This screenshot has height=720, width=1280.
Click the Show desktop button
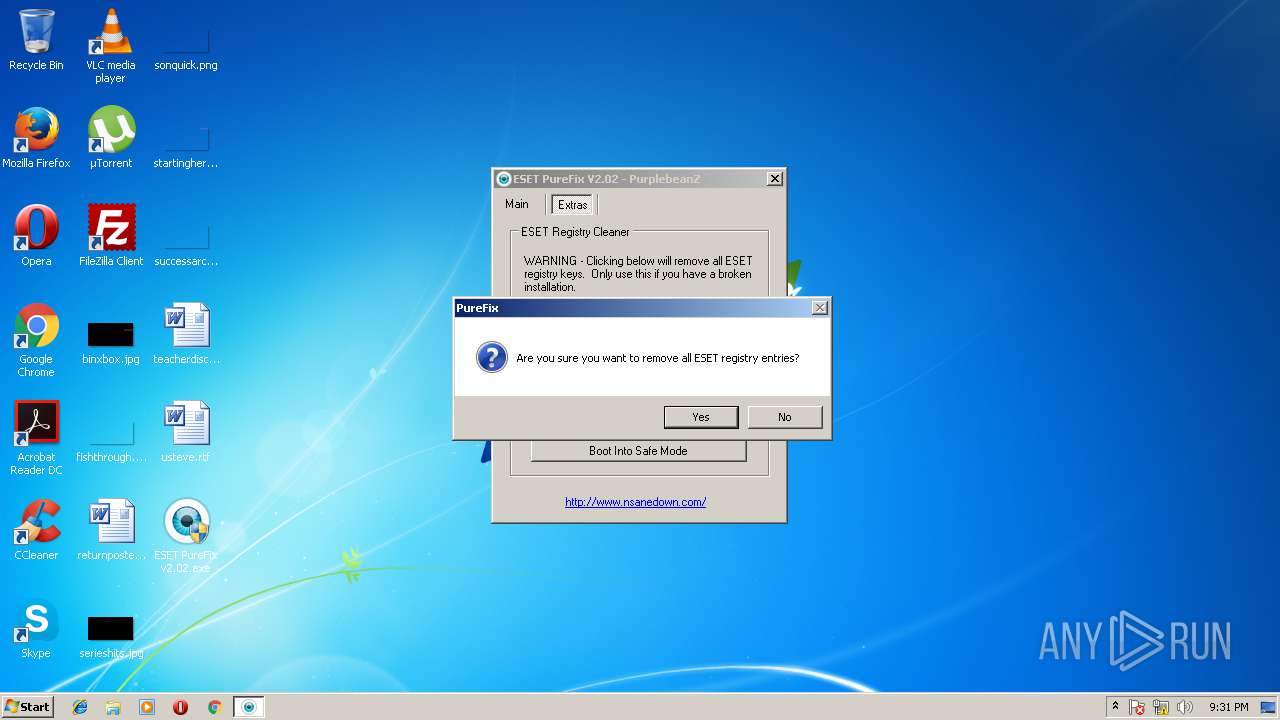tap(1269, 707)
